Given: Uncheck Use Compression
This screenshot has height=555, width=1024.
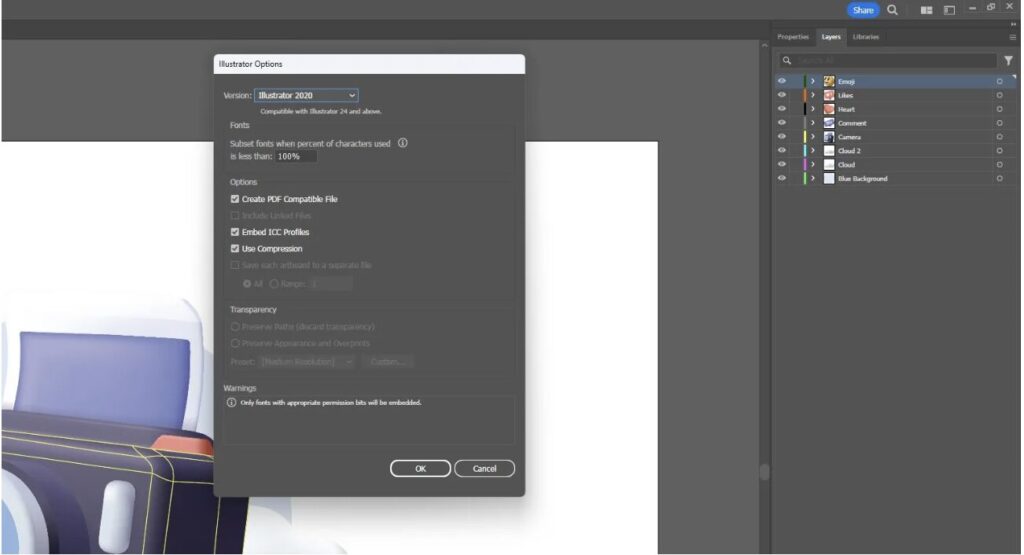Looking at the screenshot, I should click(234, 249).
